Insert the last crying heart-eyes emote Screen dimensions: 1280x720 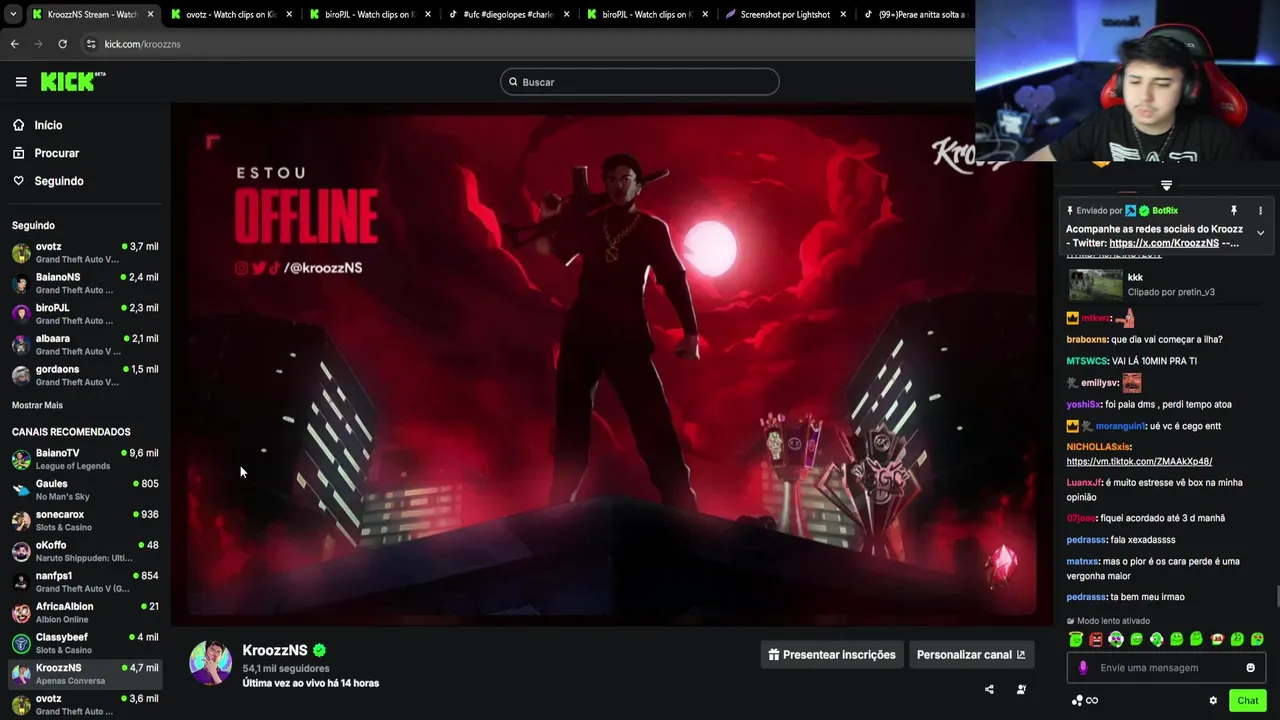click(x=1257, y=639)
